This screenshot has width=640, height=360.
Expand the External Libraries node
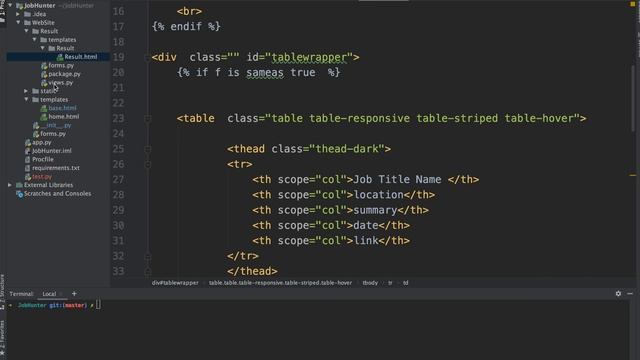pyautogui.click(x=10, y=185)
